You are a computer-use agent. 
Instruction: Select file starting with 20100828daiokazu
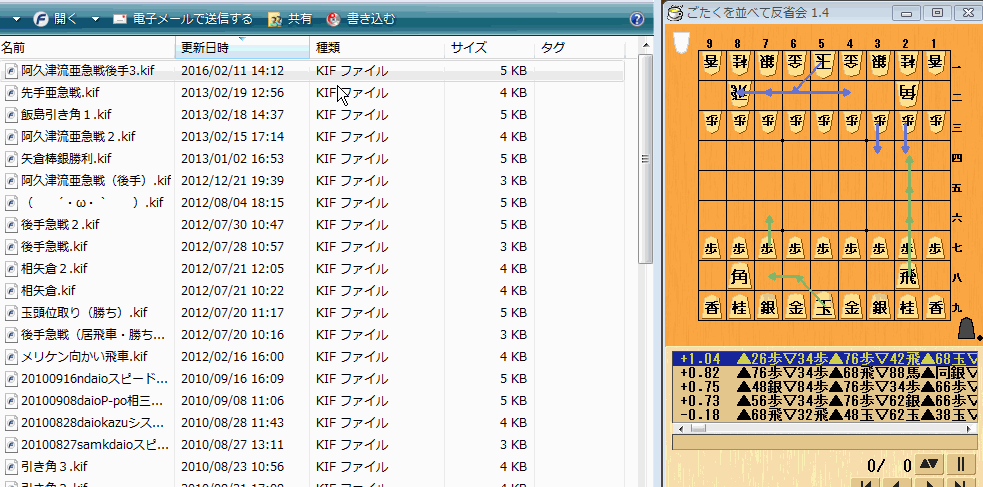[94, 423]
